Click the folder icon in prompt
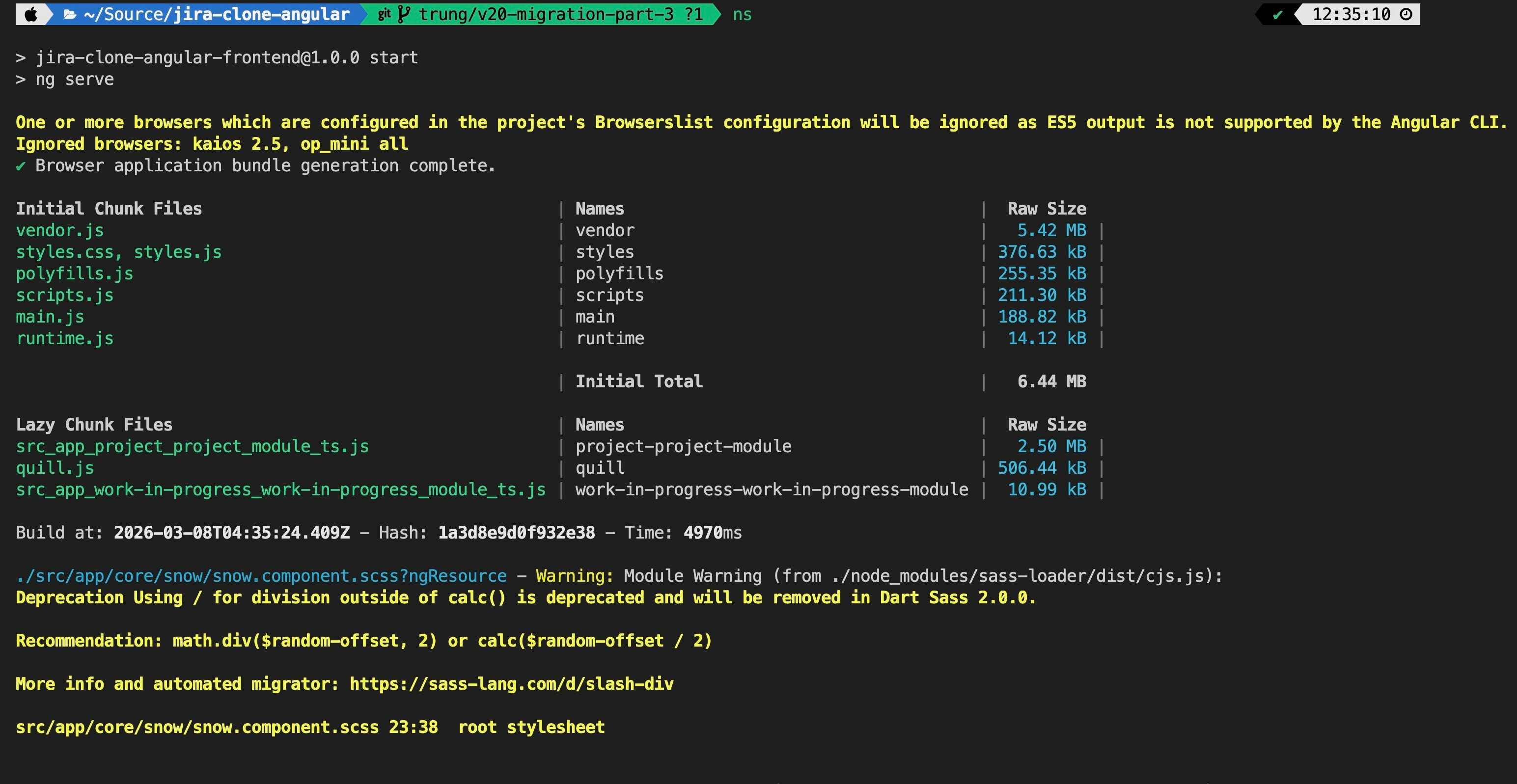 [x=69, y=14]
